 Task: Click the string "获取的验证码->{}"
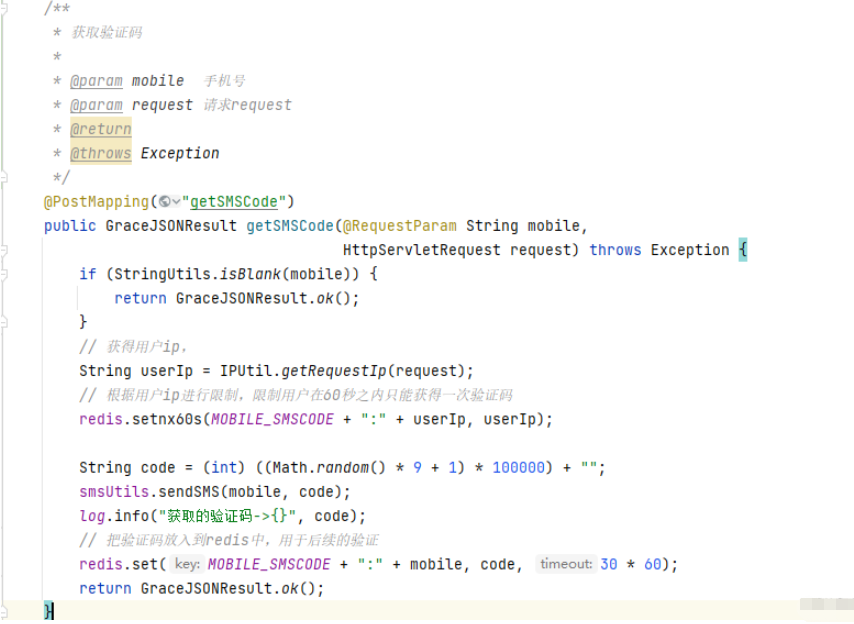pos(228,516)
